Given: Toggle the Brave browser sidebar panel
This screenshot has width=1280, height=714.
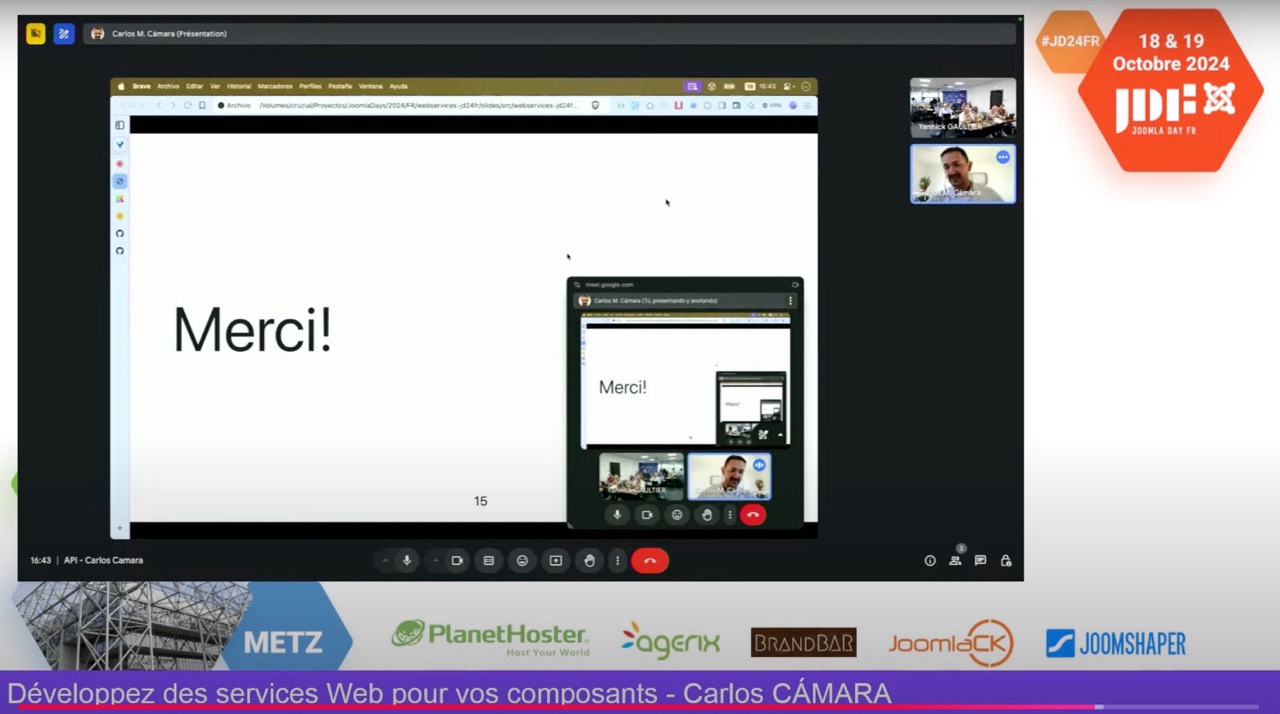Looking at the screenshot, I should 119,124.
